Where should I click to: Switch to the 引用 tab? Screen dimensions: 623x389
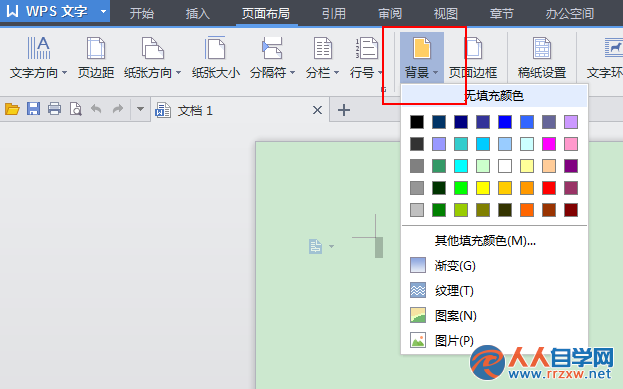[x=333, y=14]
